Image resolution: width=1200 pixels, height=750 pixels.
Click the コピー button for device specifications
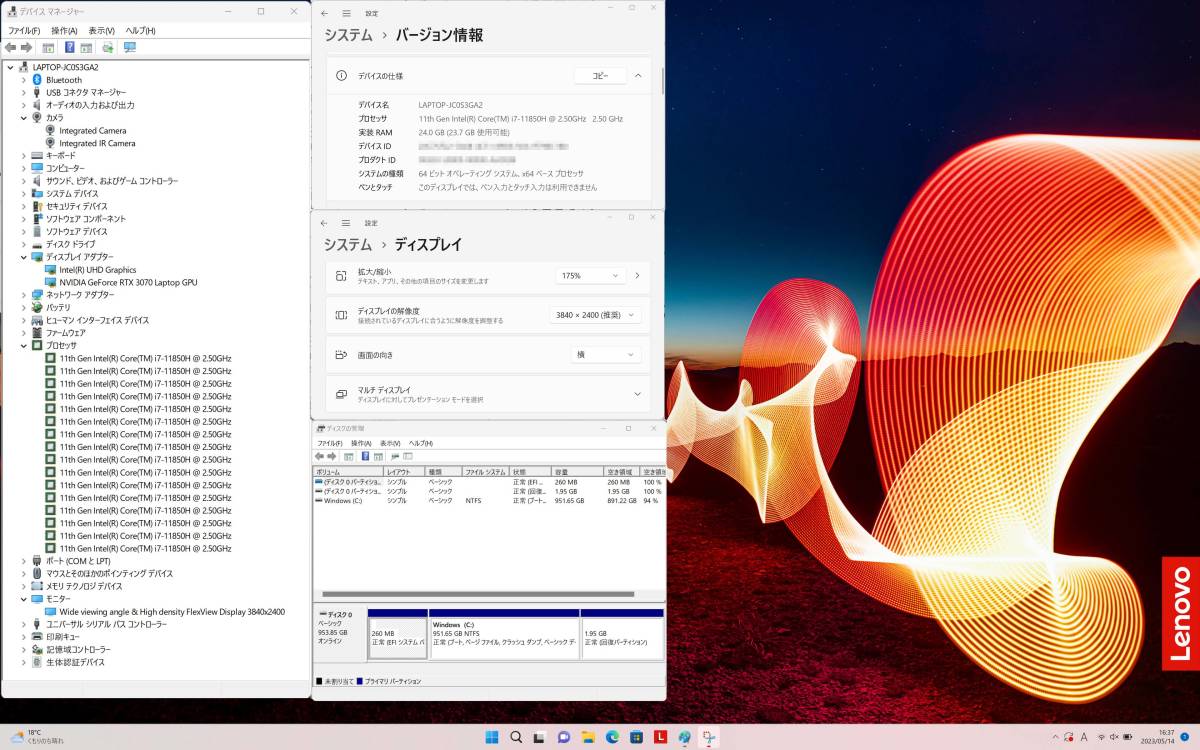coord(599,75)
